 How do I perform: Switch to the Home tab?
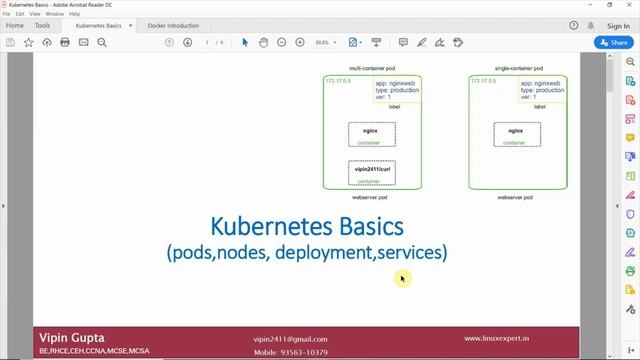coord(15,25)
